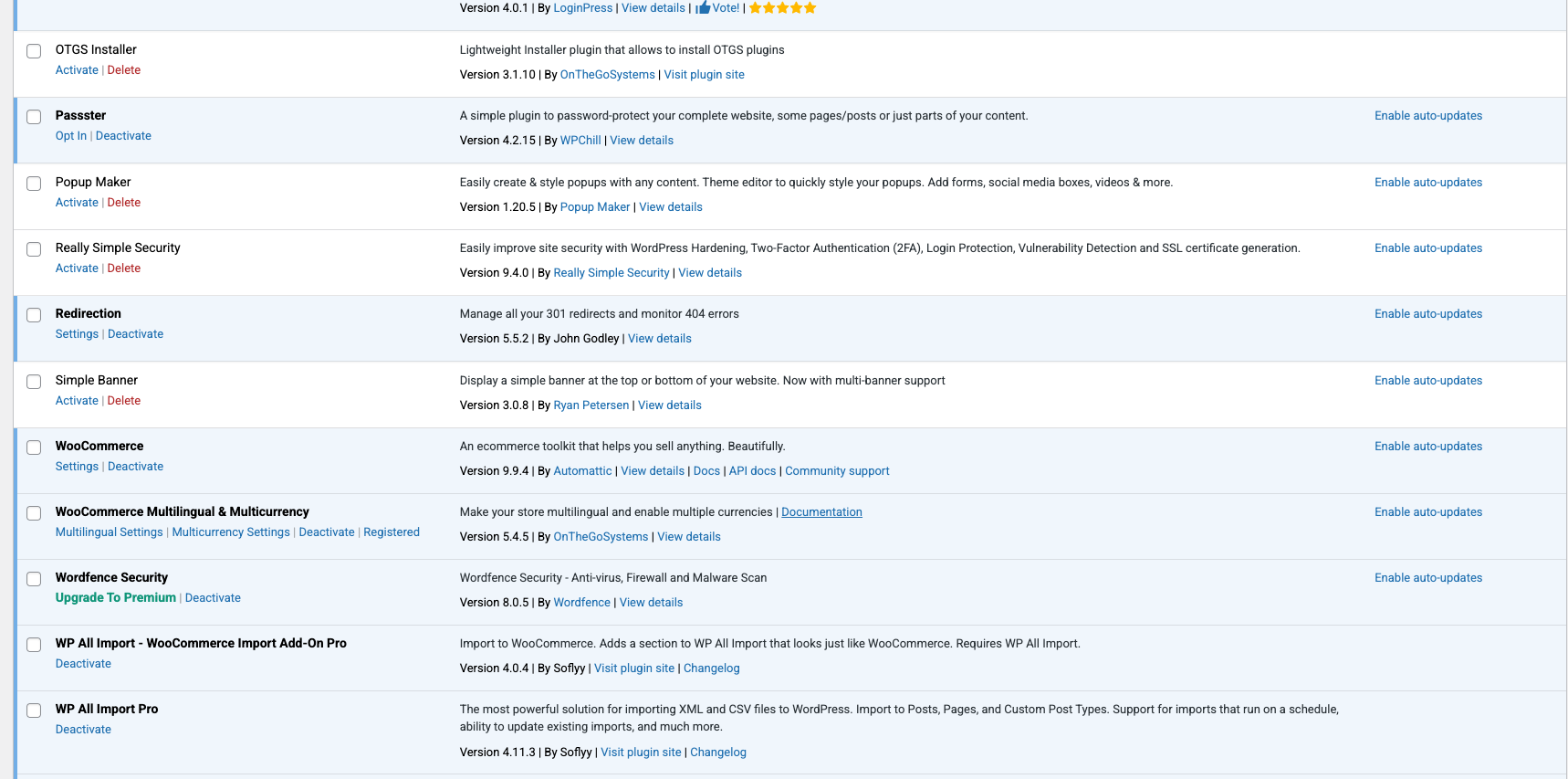The image size is (1568, 779).
Task: Deactivate WooCommerce Import Add-On Pro
Action: pos(83,664)
